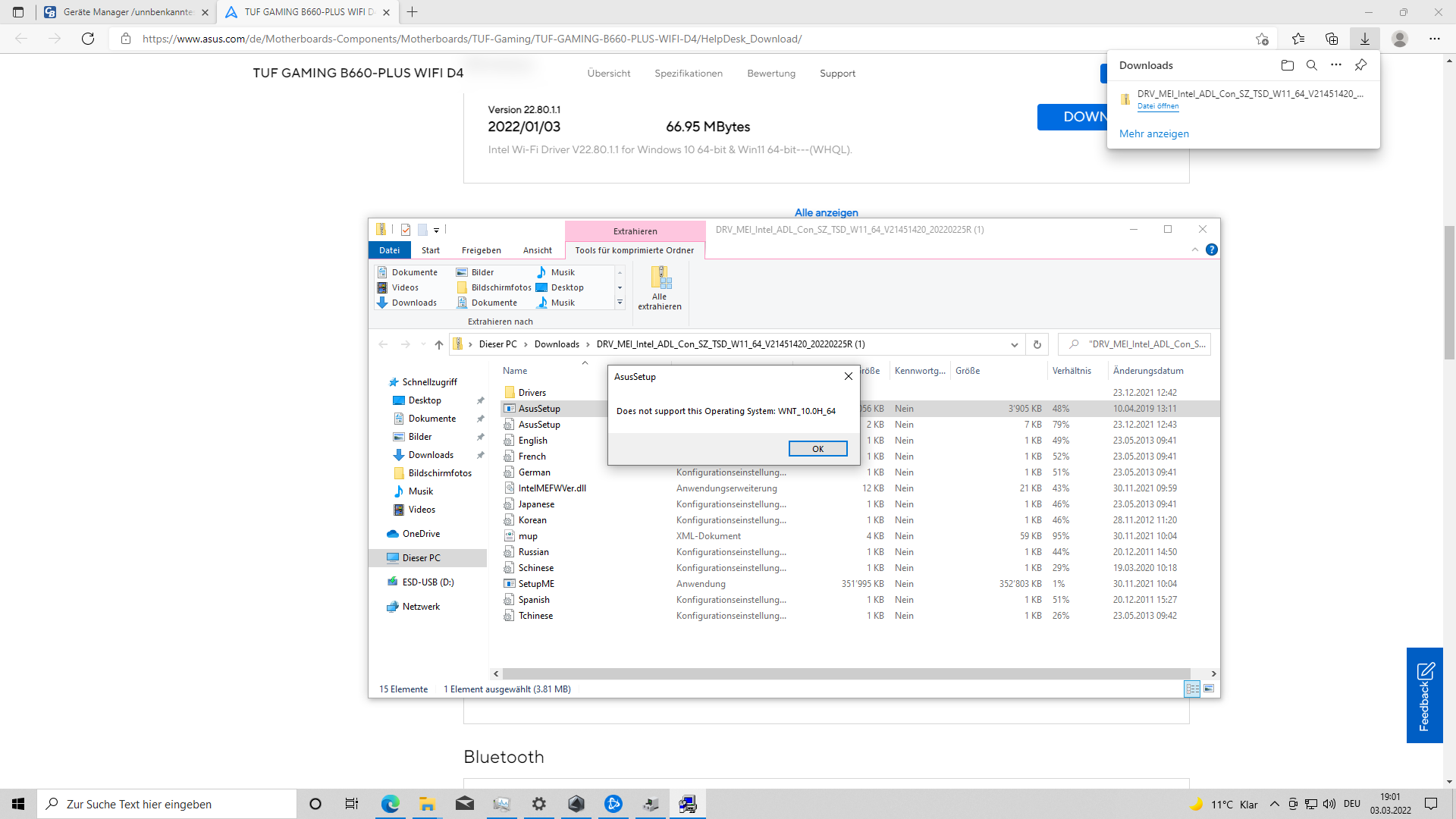Click search icon in Downloads panel
This screenshot has height=819, width=1456.
tap(1311, 65)
